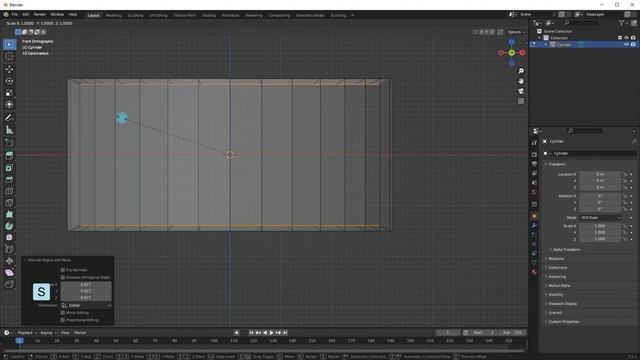
Task: Open the rotation Mode XYZ Euler dropdown
Action: click(x=600, y=218)
